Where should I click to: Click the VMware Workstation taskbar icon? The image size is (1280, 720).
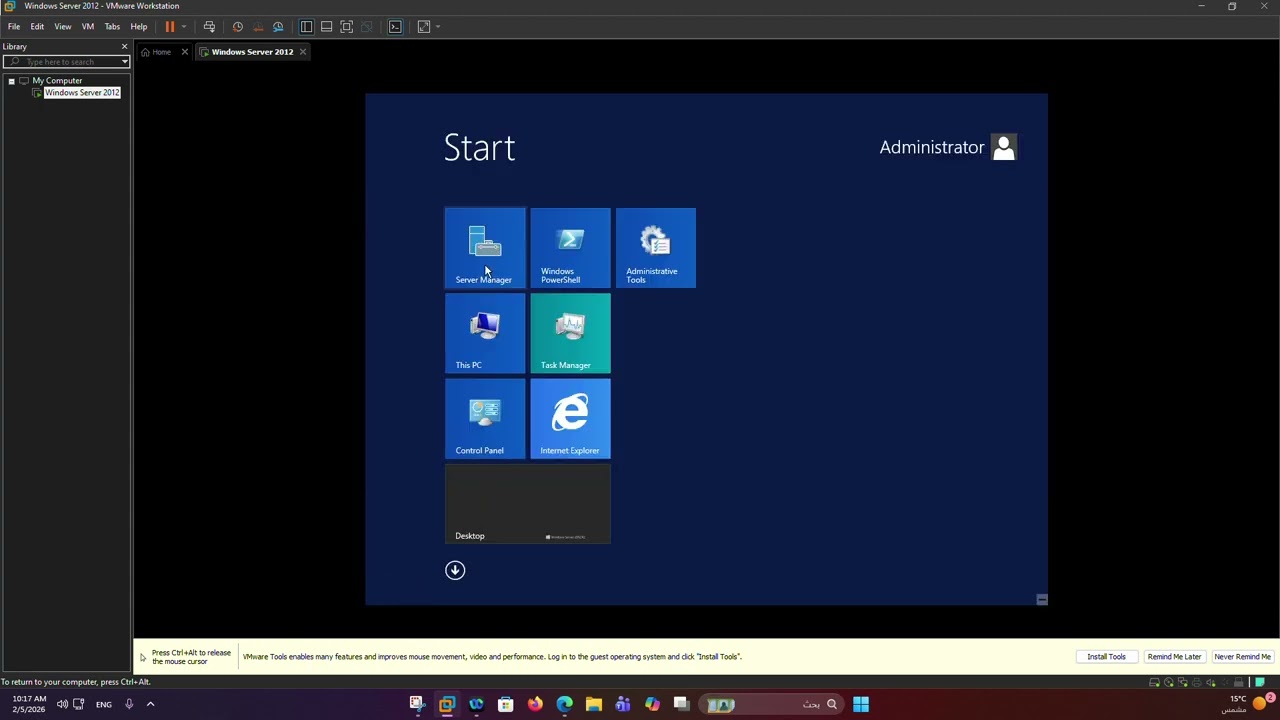point(447,704)
